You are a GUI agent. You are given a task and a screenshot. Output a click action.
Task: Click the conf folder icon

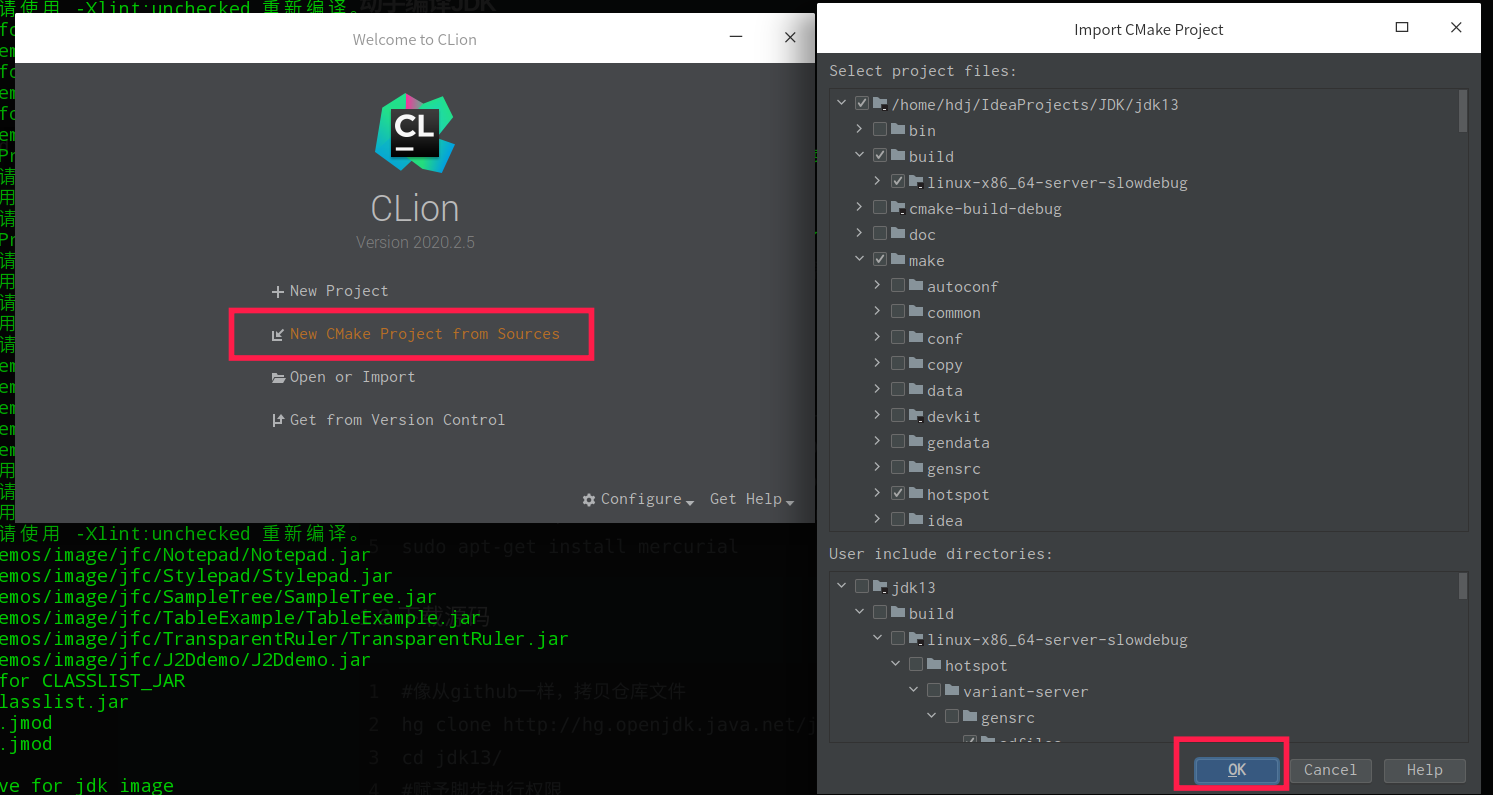(x=916, y=338)
